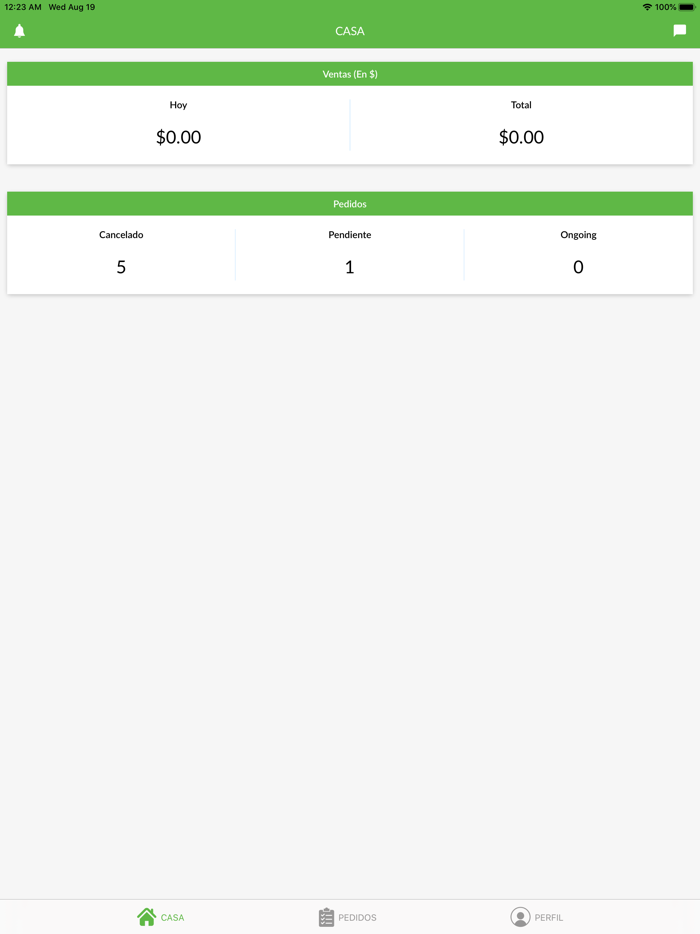The width and height of the screenshot is (700, 934).
Task: Tap the Pedidos section header
Action: click(350, 204)
